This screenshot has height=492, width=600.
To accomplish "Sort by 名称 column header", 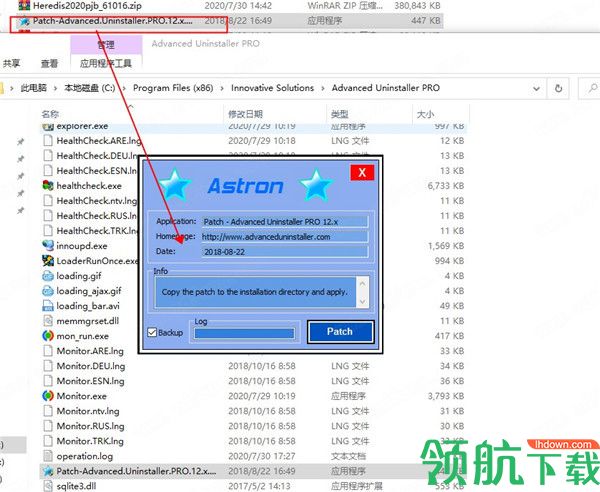I will click(50, 114).
